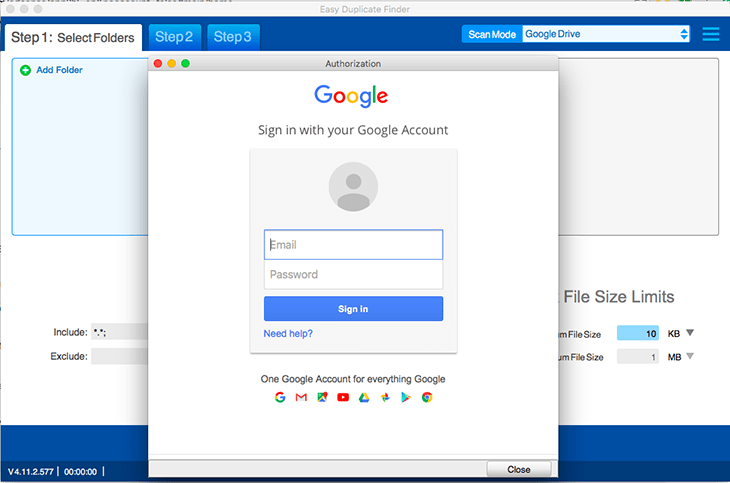Click the Chrome service icon
The width and height of the screenshot is (730, 483).
(x=427, y=397)
